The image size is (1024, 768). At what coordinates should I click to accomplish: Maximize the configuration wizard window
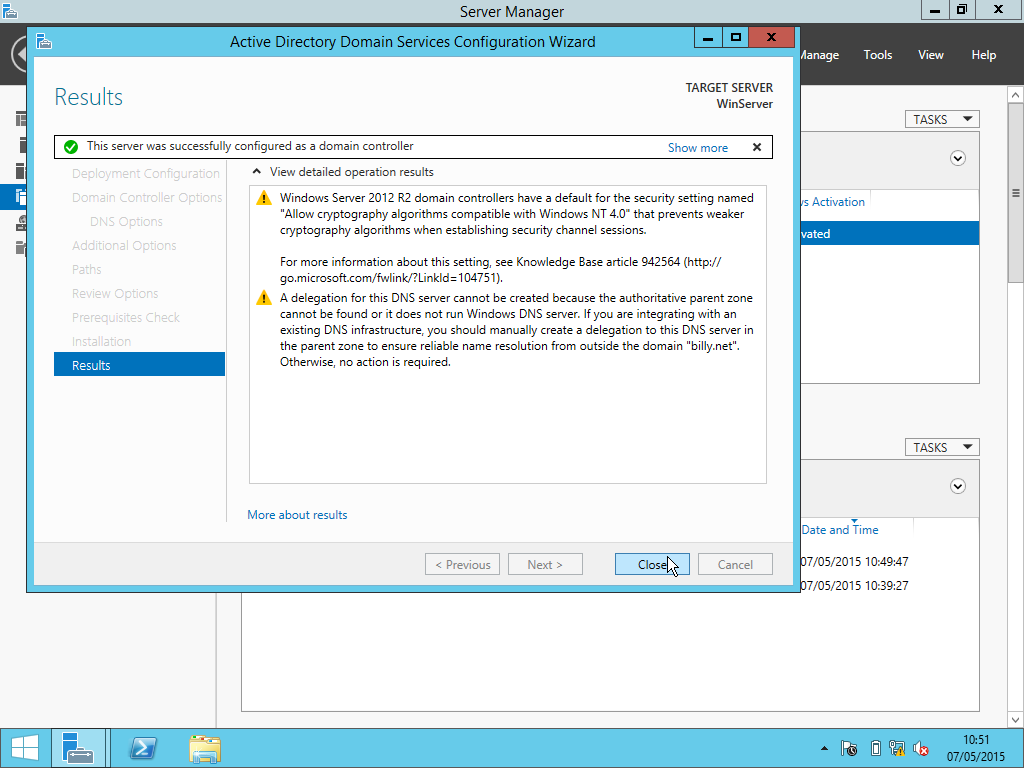735,37
